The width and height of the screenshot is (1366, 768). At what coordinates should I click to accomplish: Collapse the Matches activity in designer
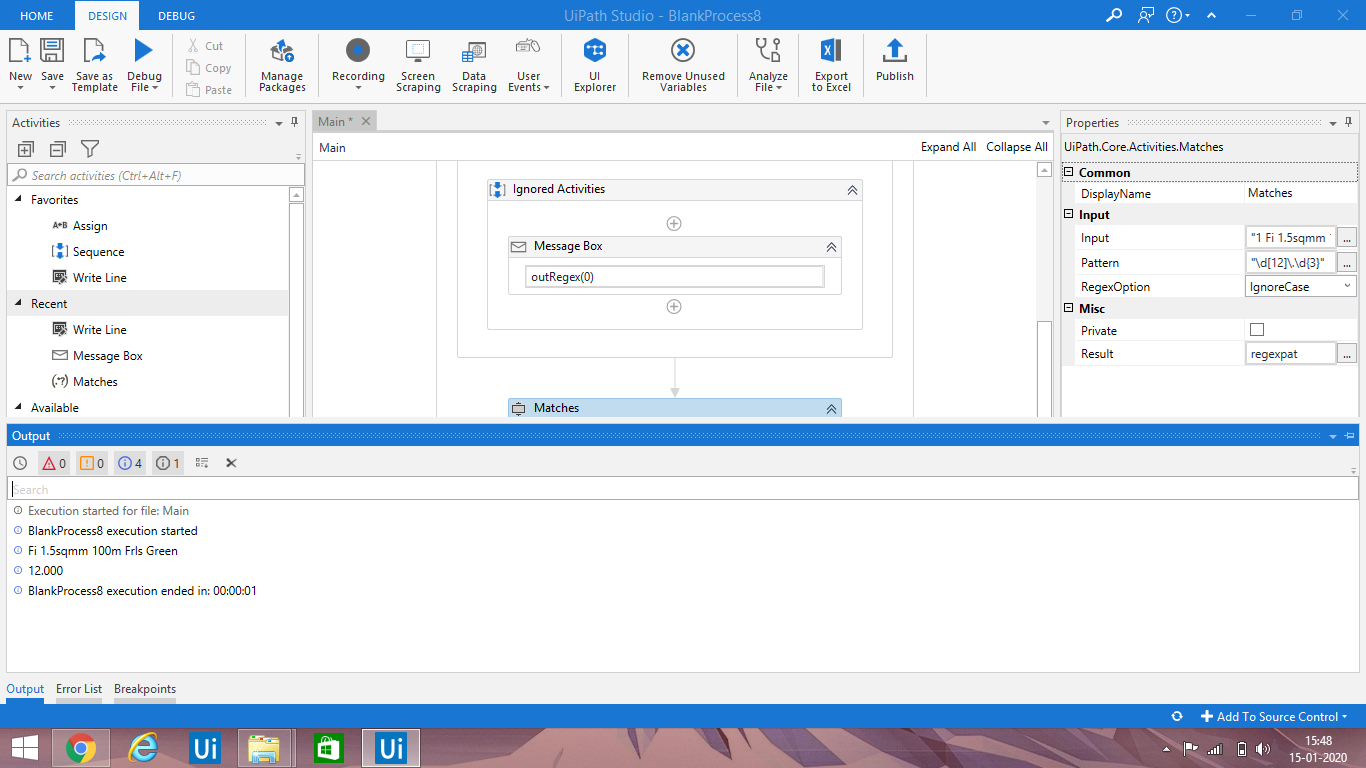(x=831, y=408)
